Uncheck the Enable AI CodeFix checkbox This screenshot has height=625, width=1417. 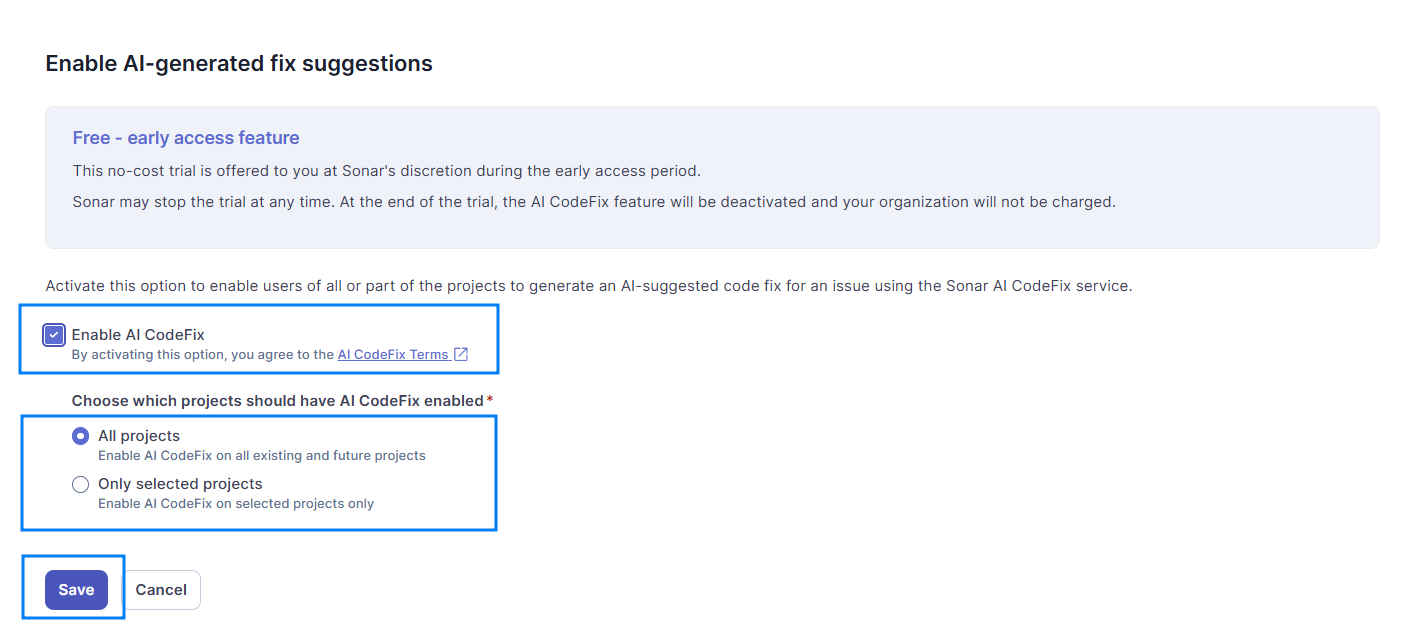click(x=54, y=335)
